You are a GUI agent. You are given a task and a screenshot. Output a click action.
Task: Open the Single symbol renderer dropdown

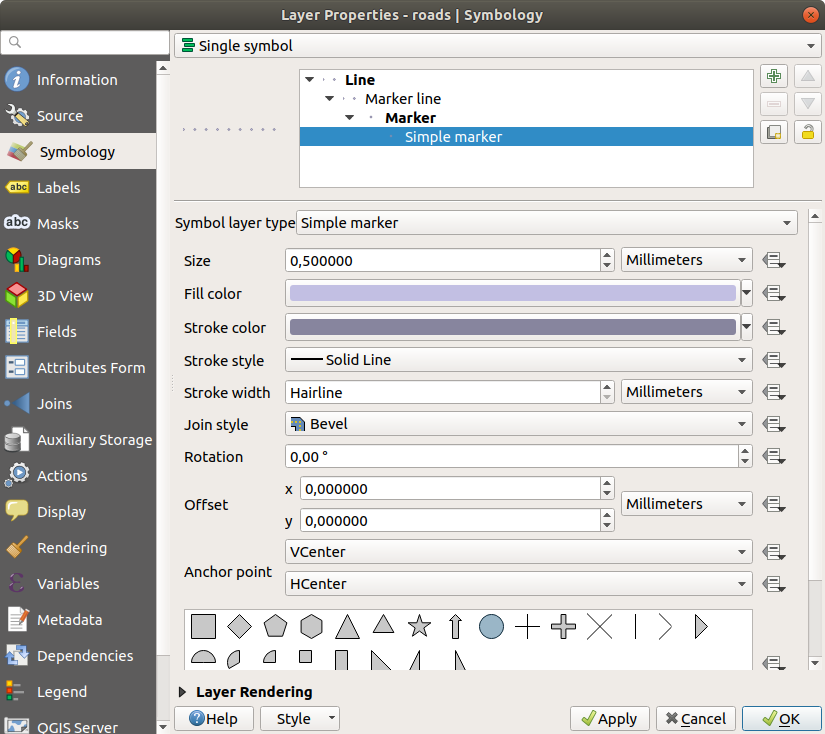[x=497, y=46]
